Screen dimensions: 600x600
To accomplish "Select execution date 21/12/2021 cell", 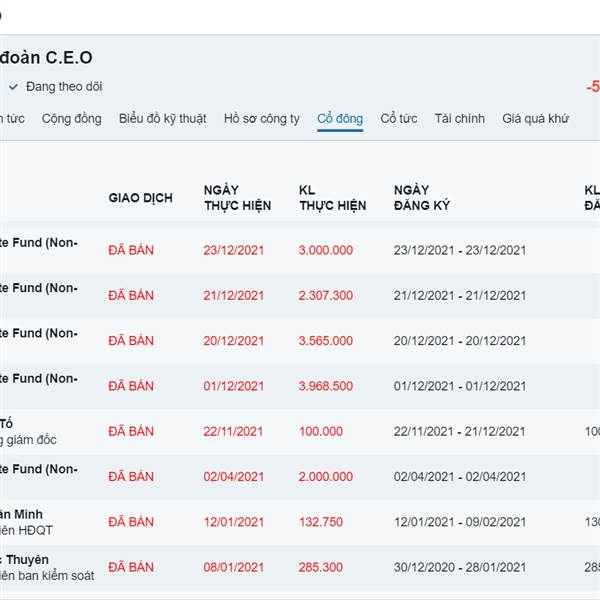I will pos(233,295).
